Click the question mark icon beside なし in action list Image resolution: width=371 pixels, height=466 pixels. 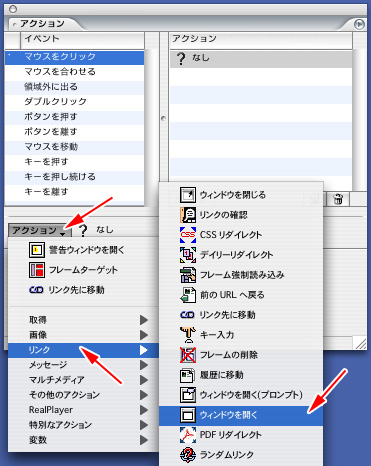tap(180, 58)
